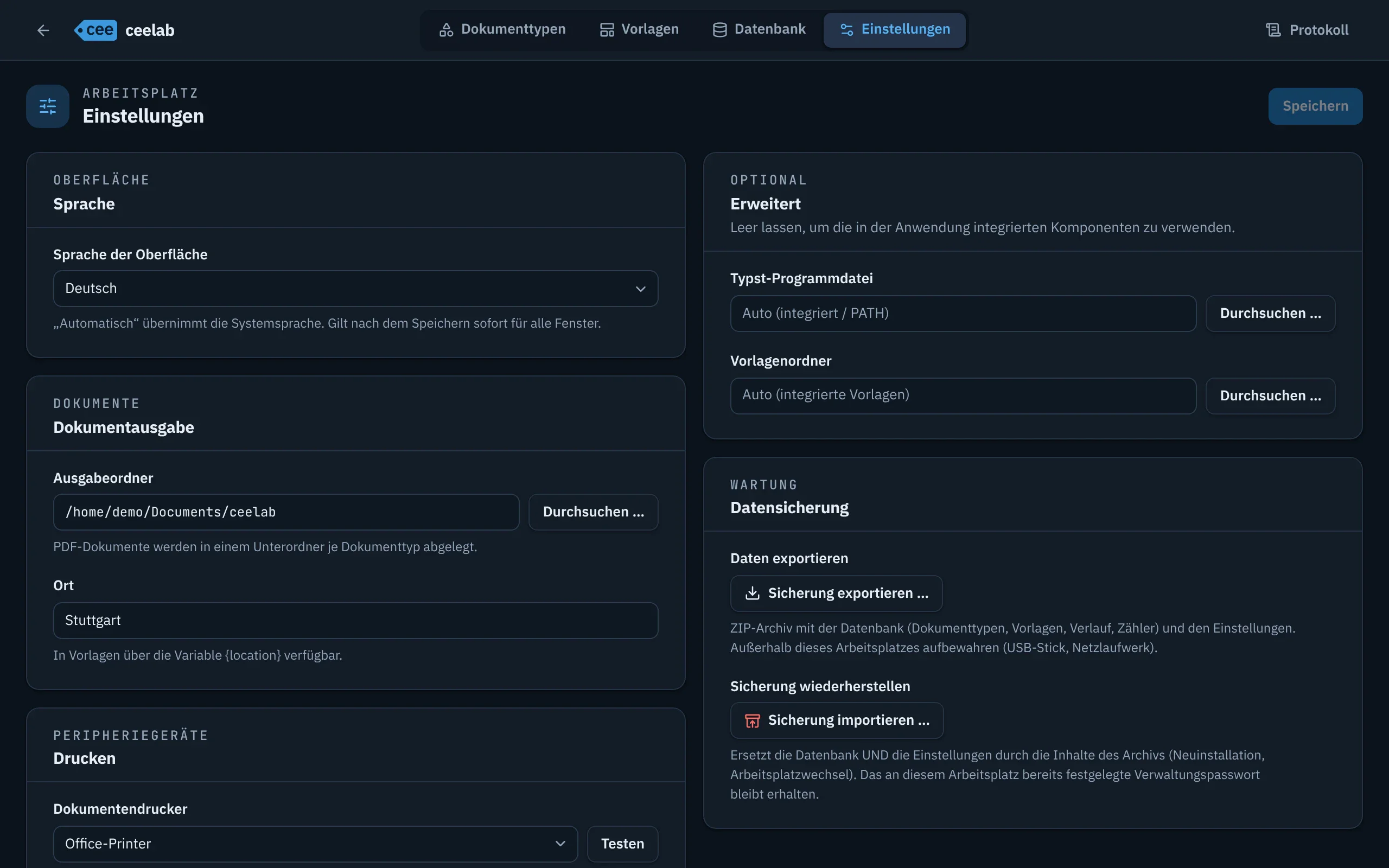Open the Datenbank tab
The image size is (1389, 868).
[x=759, y=29]
